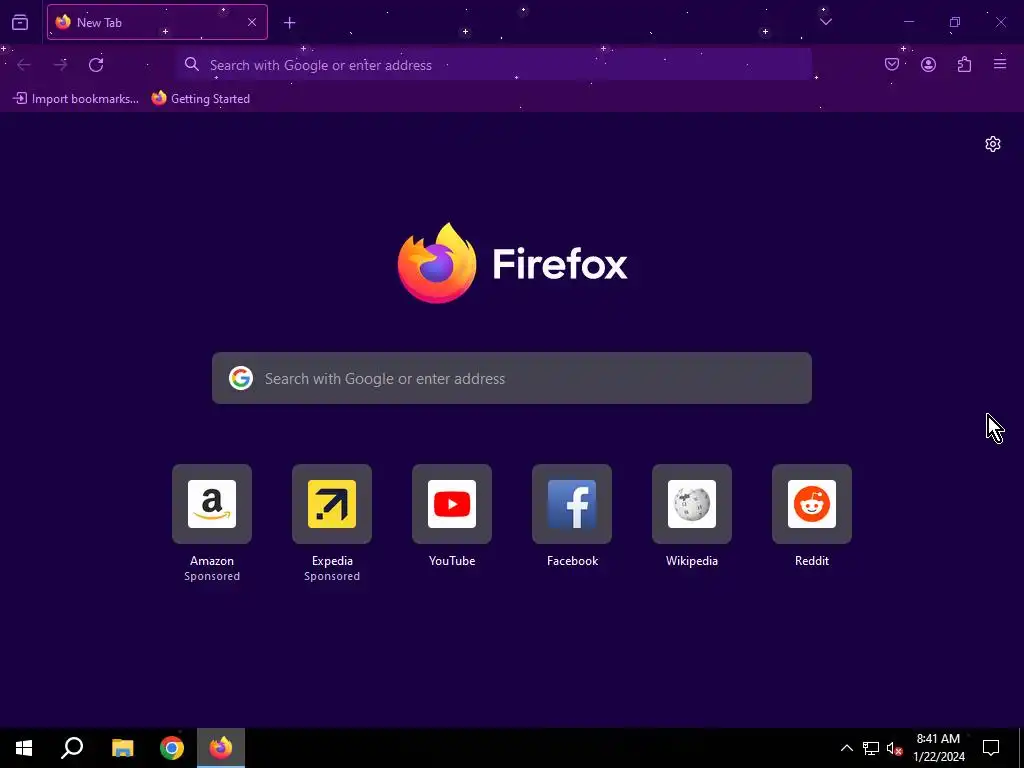Open the Amazon sponsored shortcut
Screen dimensions: 1024x768
click(212, 504)
